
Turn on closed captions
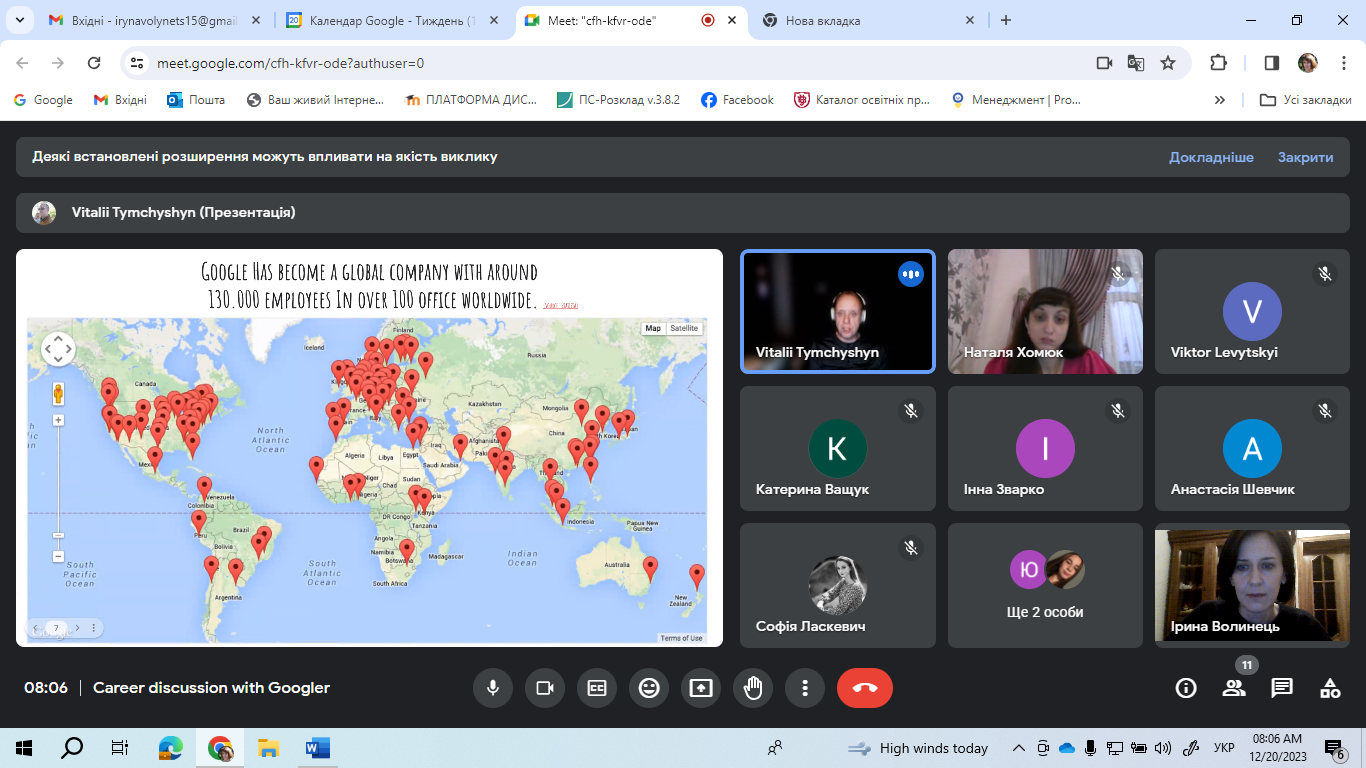click(x=597, y=688)
